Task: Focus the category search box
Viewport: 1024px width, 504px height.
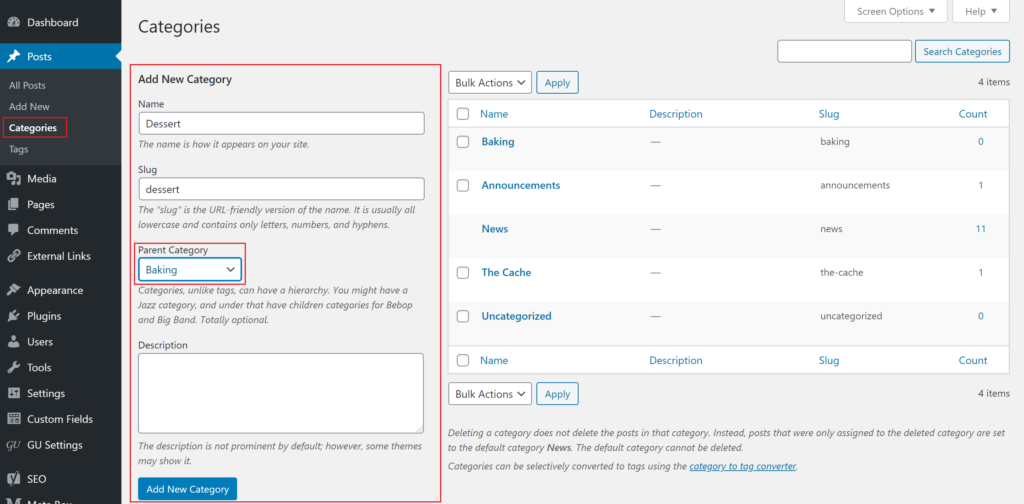Action: pos(844,52)
